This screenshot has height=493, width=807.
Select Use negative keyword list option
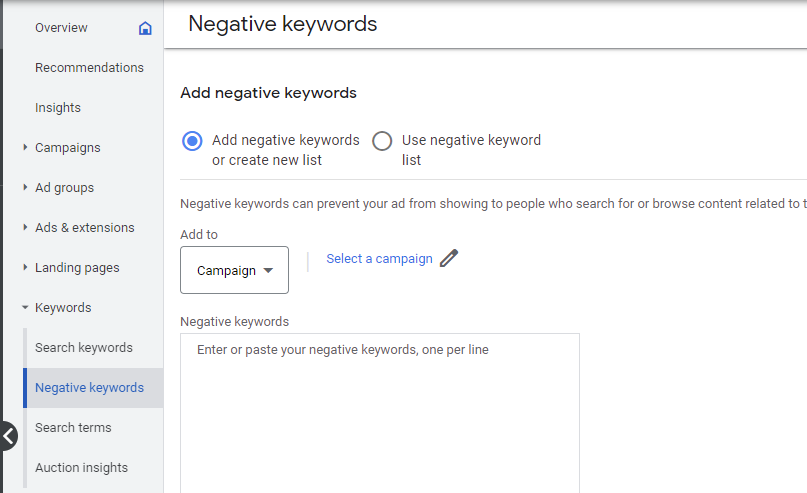(382, 141)
